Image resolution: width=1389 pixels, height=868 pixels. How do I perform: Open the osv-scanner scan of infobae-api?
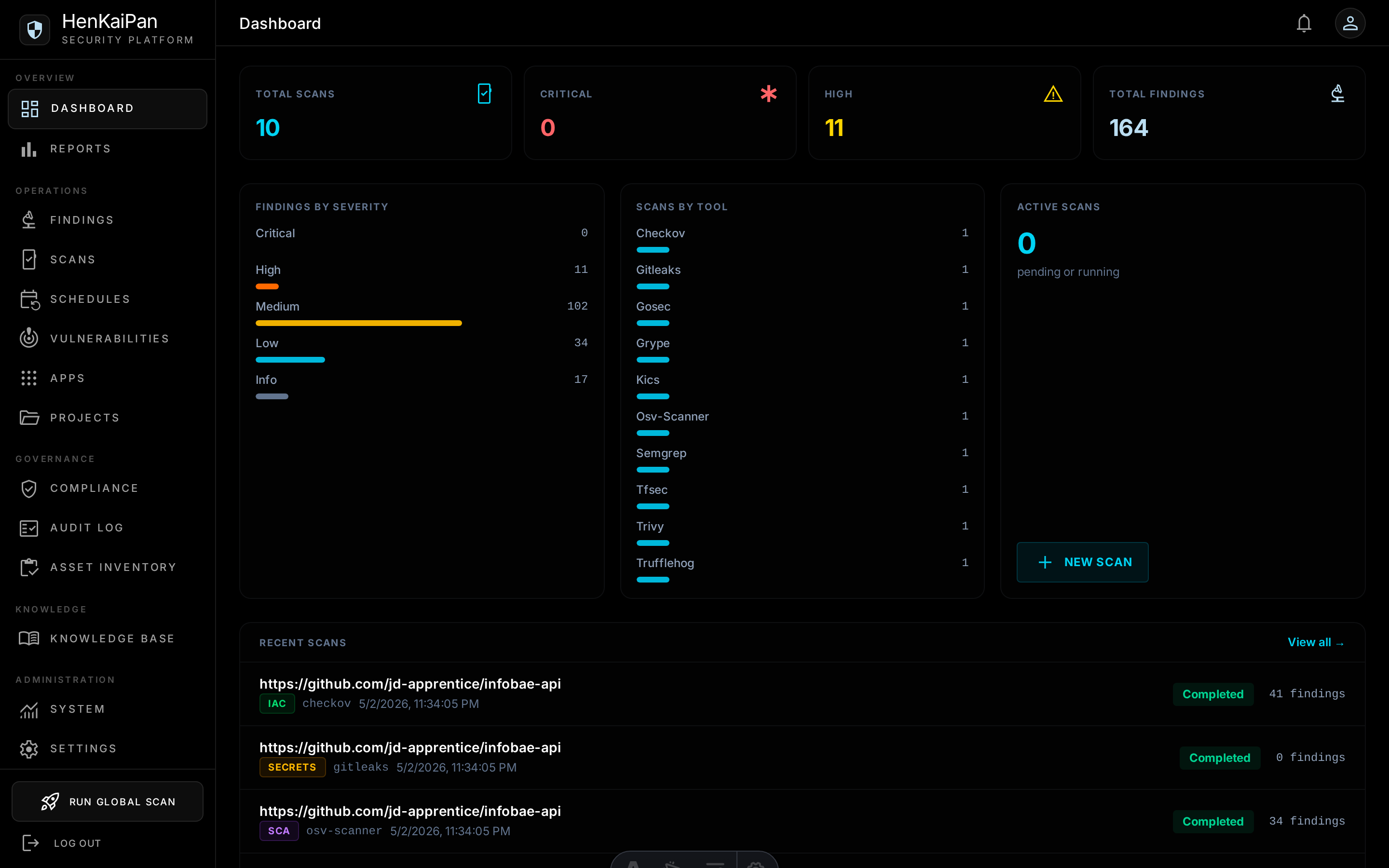(802, 821)
